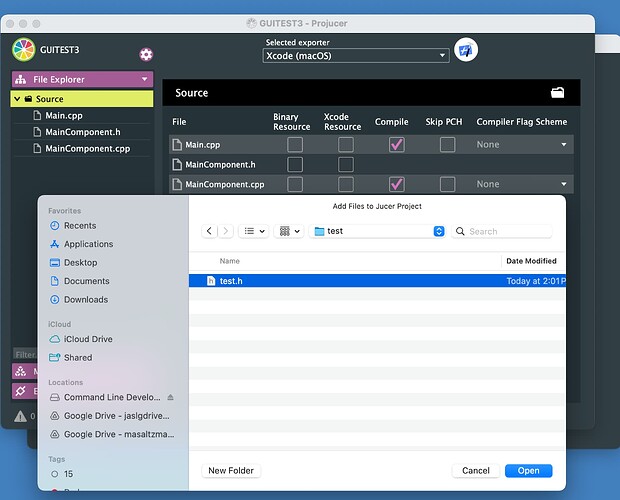
Task: Click MainComponent.cpp file icon in the table
Action: point(177,184)
